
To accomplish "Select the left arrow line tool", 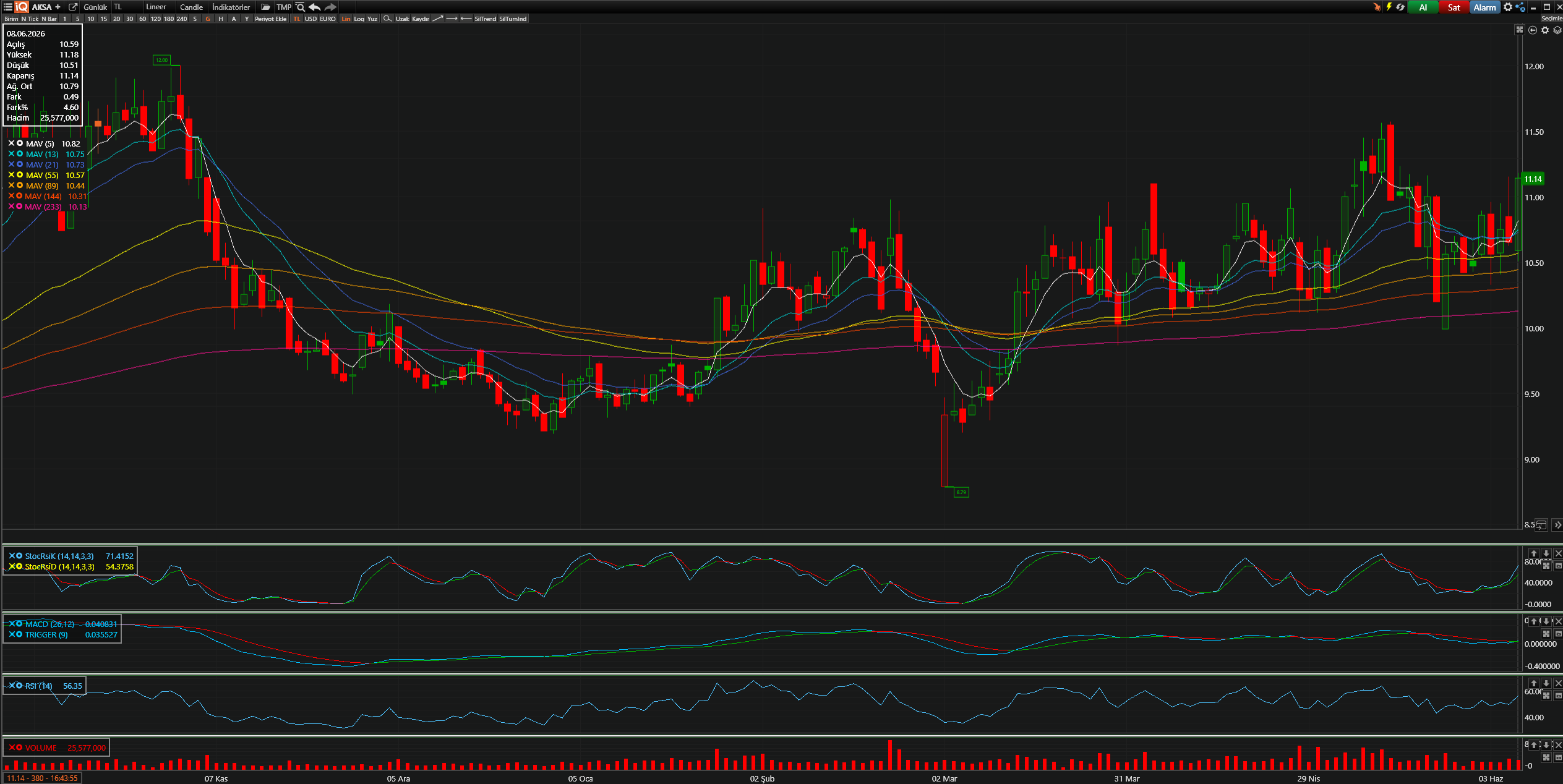I will 466,19.
